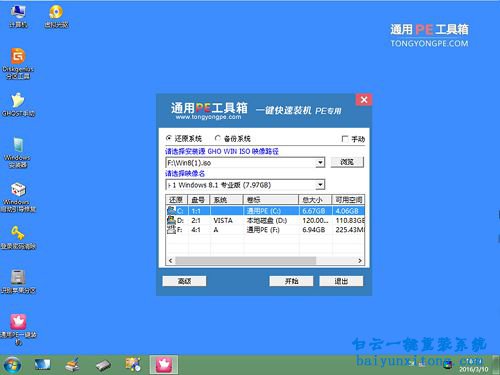Open the Windows boot repair icon
500x375 pixels.
tap(18, 197)
